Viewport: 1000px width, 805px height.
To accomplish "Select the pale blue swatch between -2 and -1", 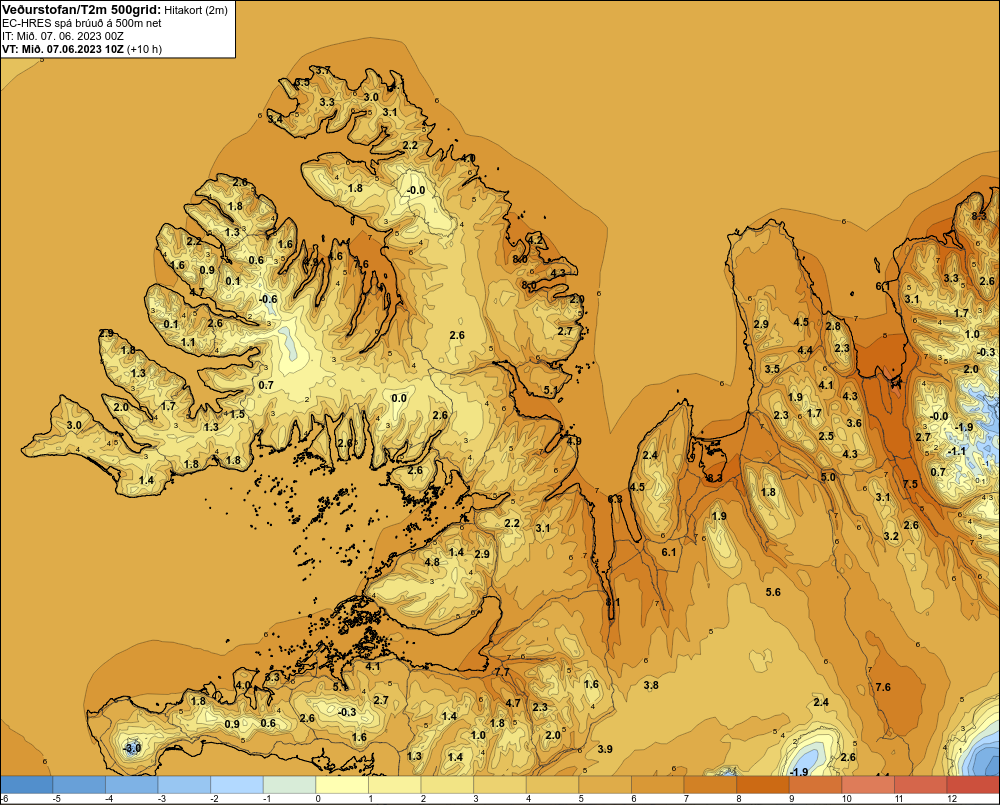I will 237,784.
